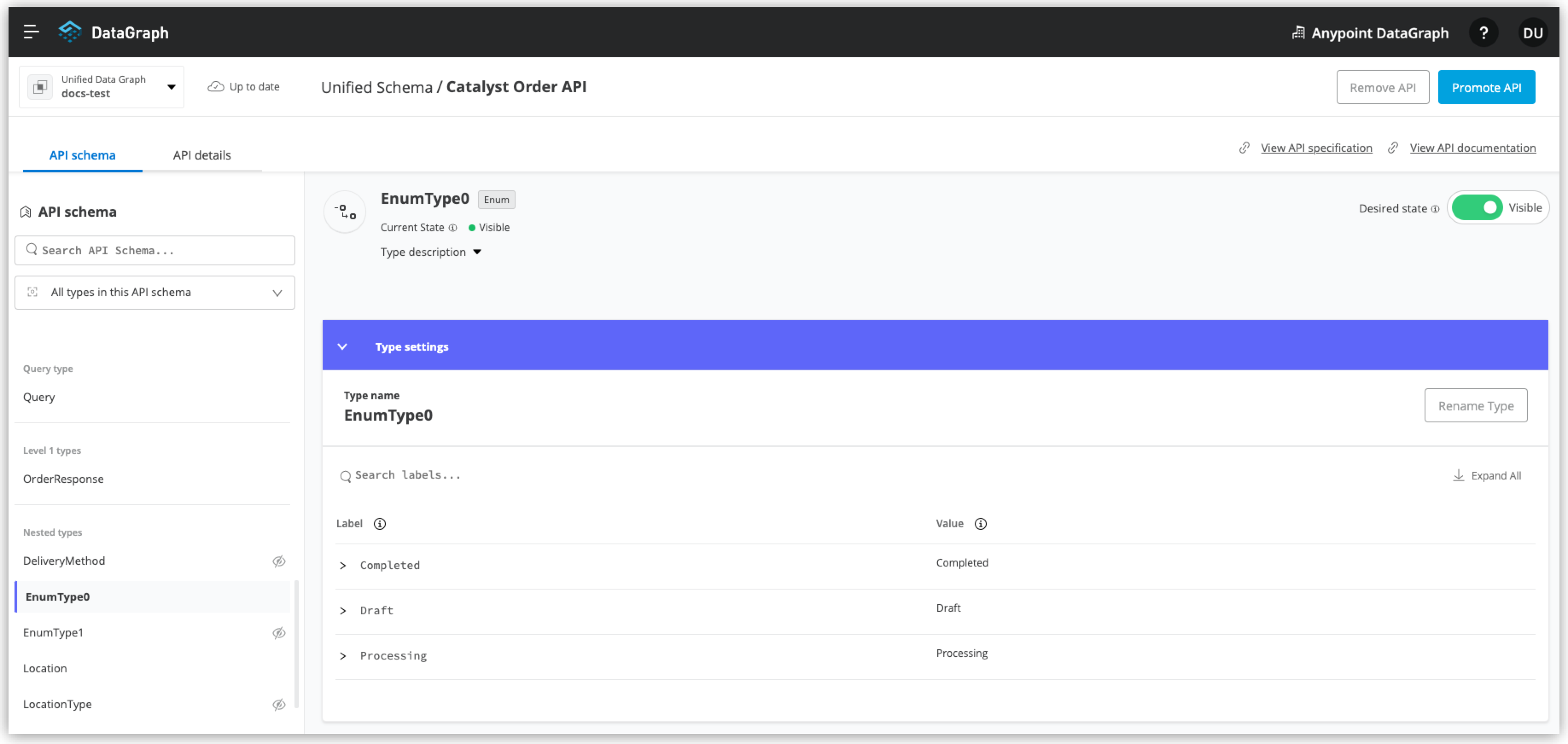
Task: Switch to the API details tab
Action: pos(201,155)
